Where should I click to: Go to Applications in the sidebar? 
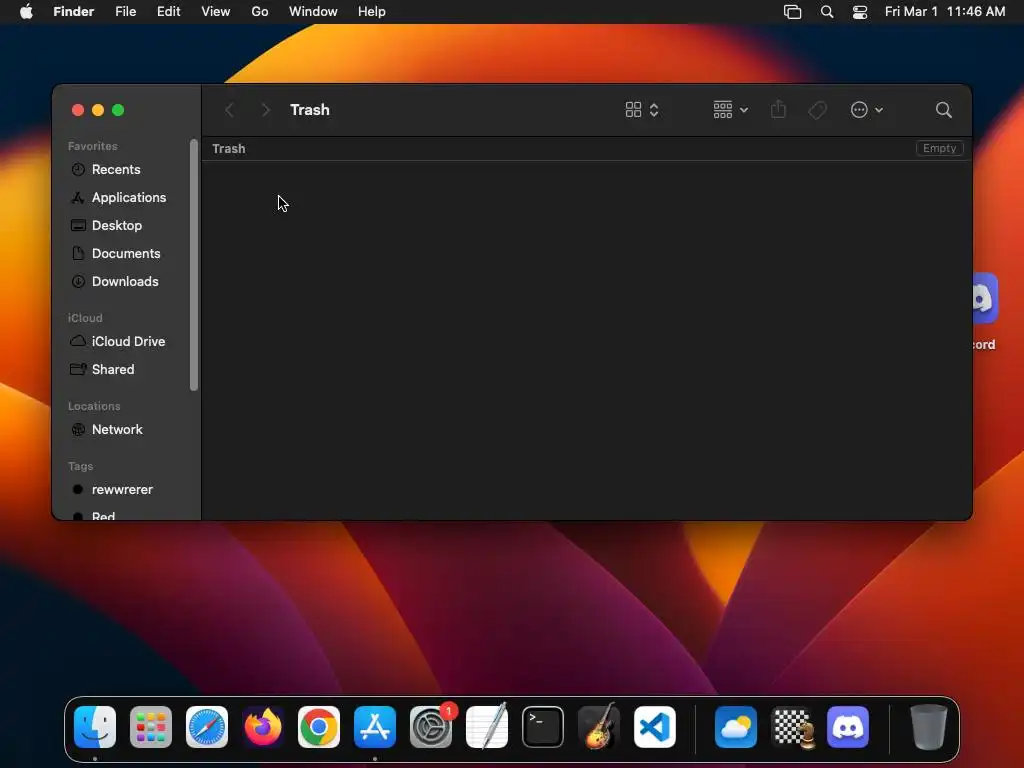(129, 198)
